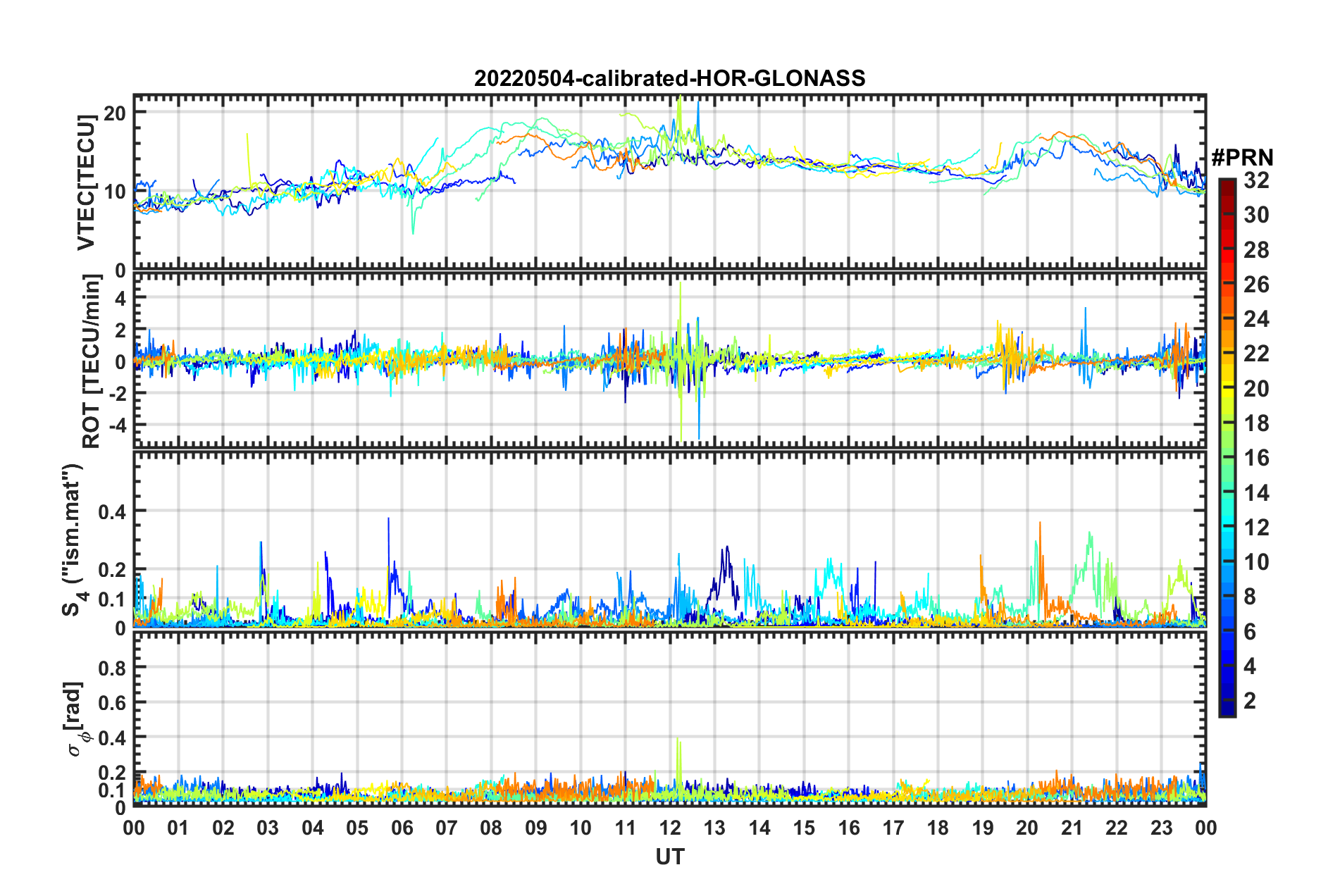Click inside the S4 scintillation plot panel
1340x896 pixels.
(669, 540)
